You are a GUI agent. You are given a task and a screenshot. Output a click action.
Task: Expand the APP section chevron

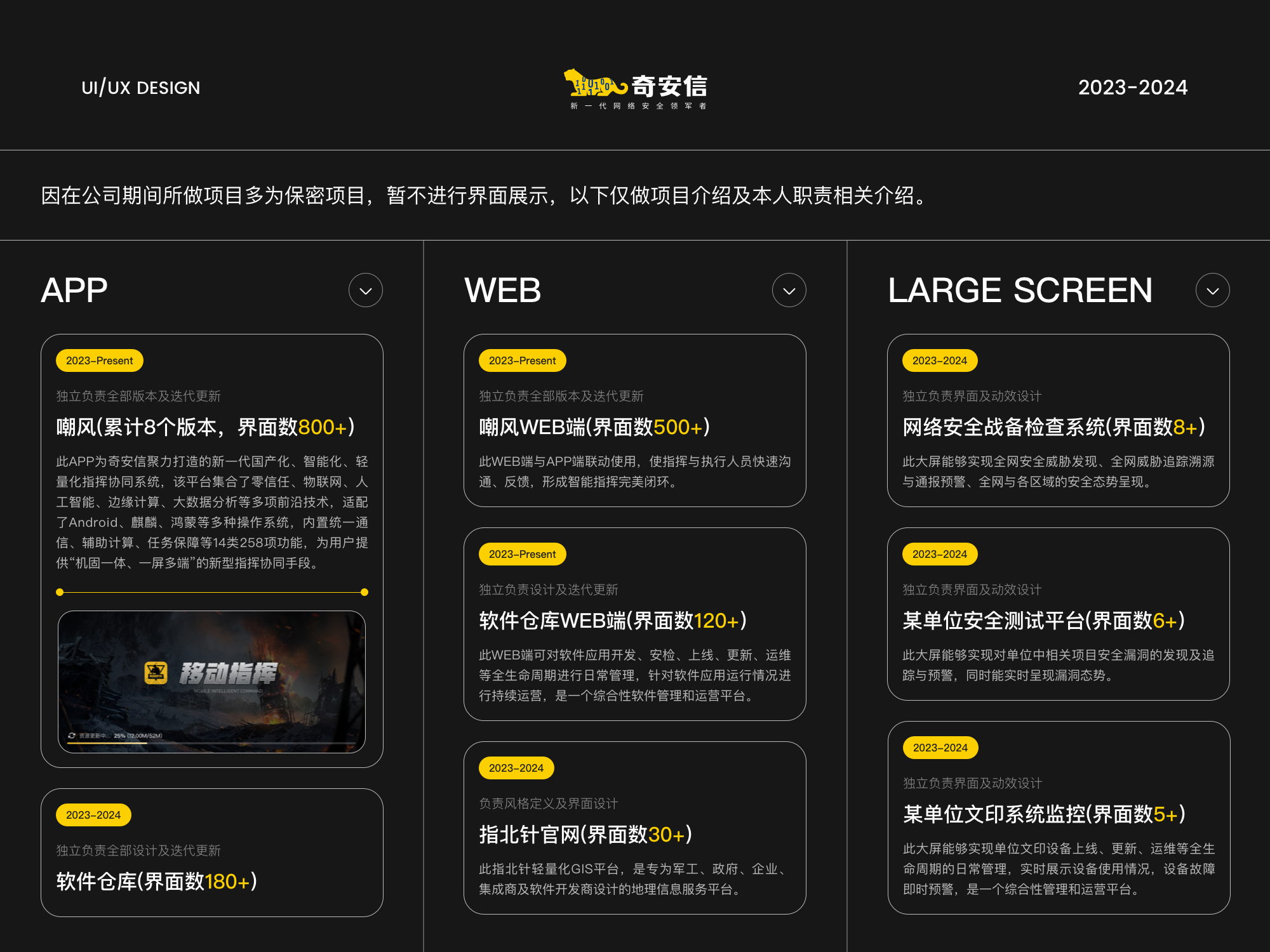(366, 291)
